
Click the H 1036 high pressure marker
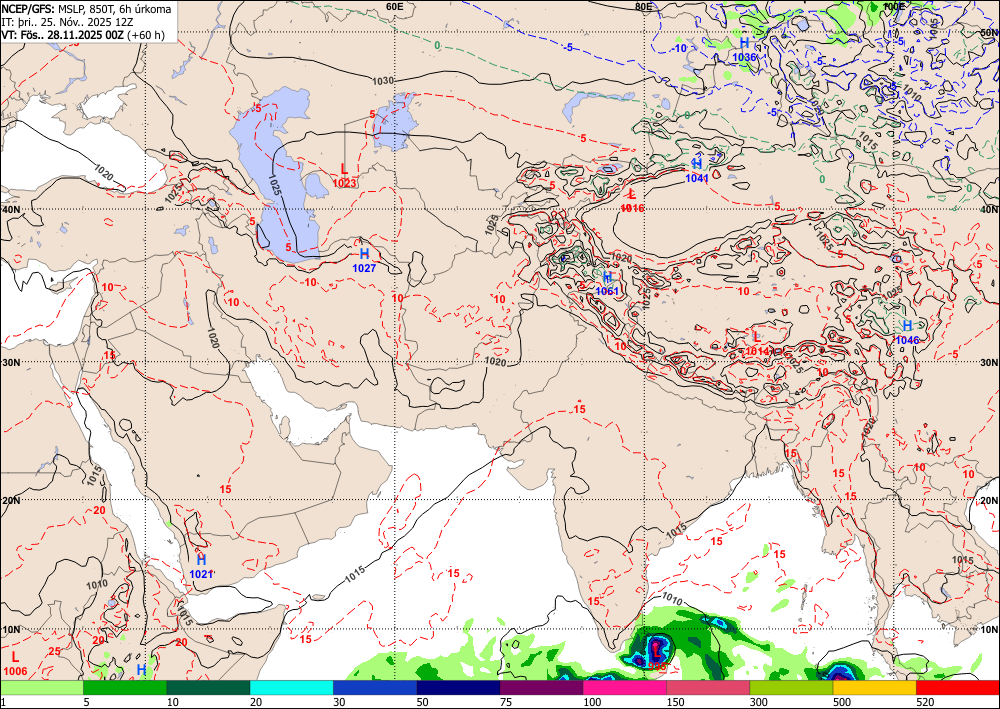point(744,49)
